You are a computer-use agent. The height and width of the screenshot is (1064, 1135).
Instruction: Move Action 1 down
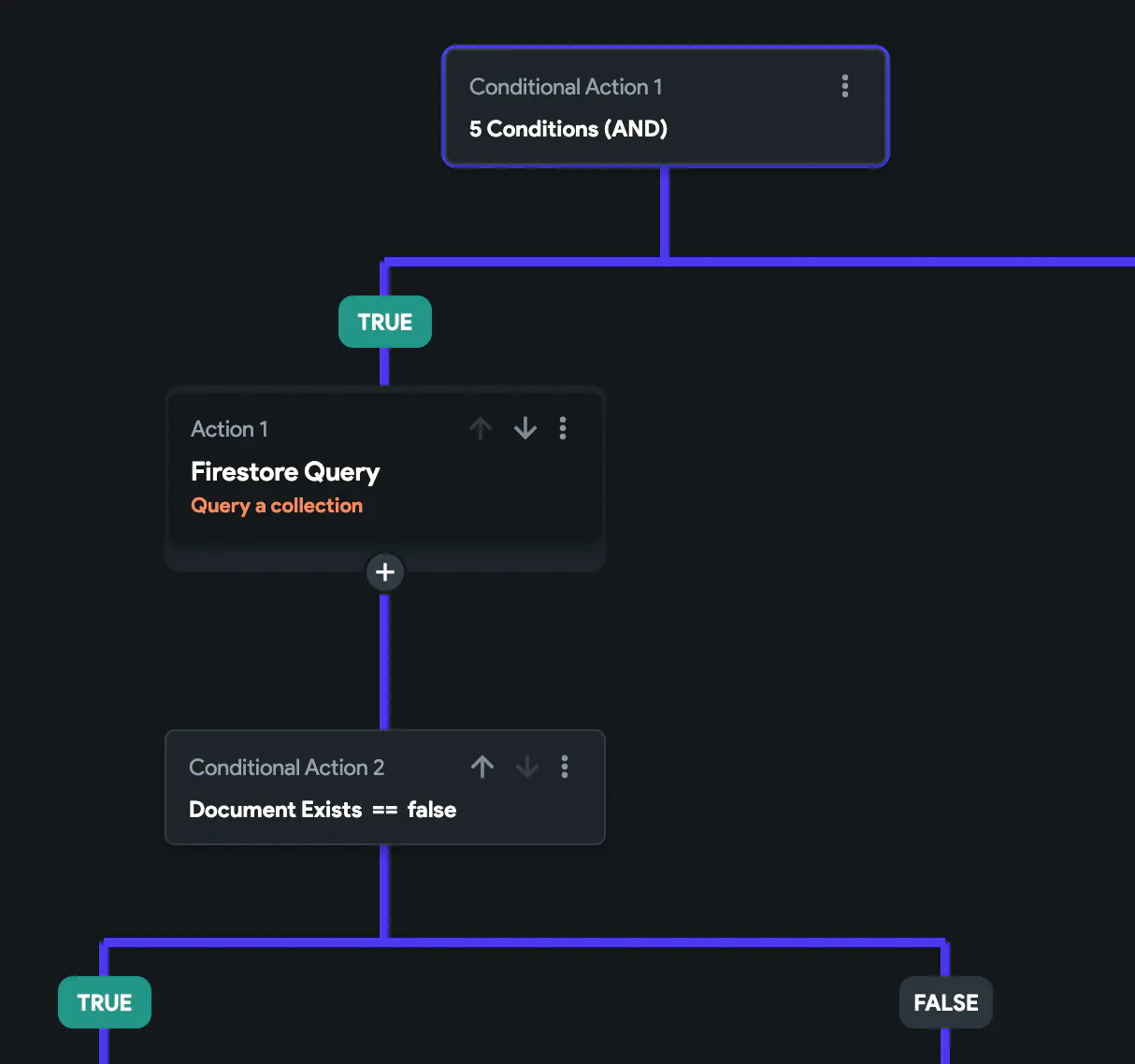(525, 428)
